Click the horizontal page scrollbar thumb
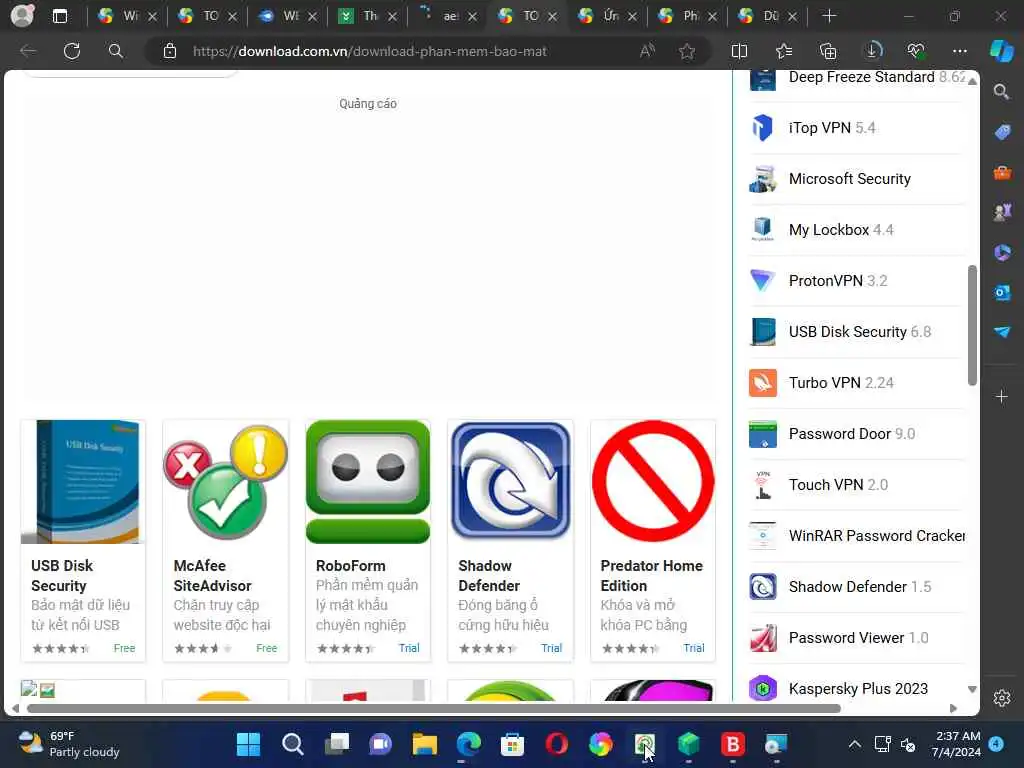The image size is (1024, 768). 434,709
